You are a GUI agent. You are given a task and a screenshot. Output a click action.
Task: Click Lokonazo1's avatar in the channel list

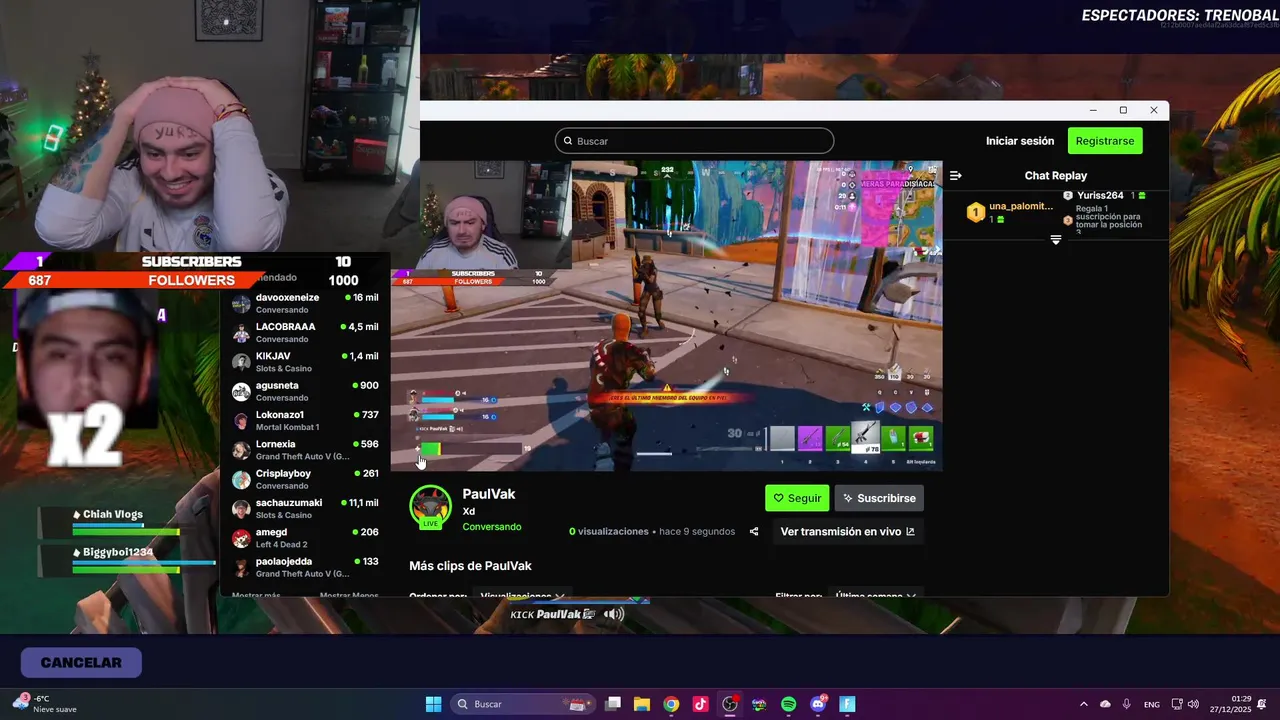(241, 421)
